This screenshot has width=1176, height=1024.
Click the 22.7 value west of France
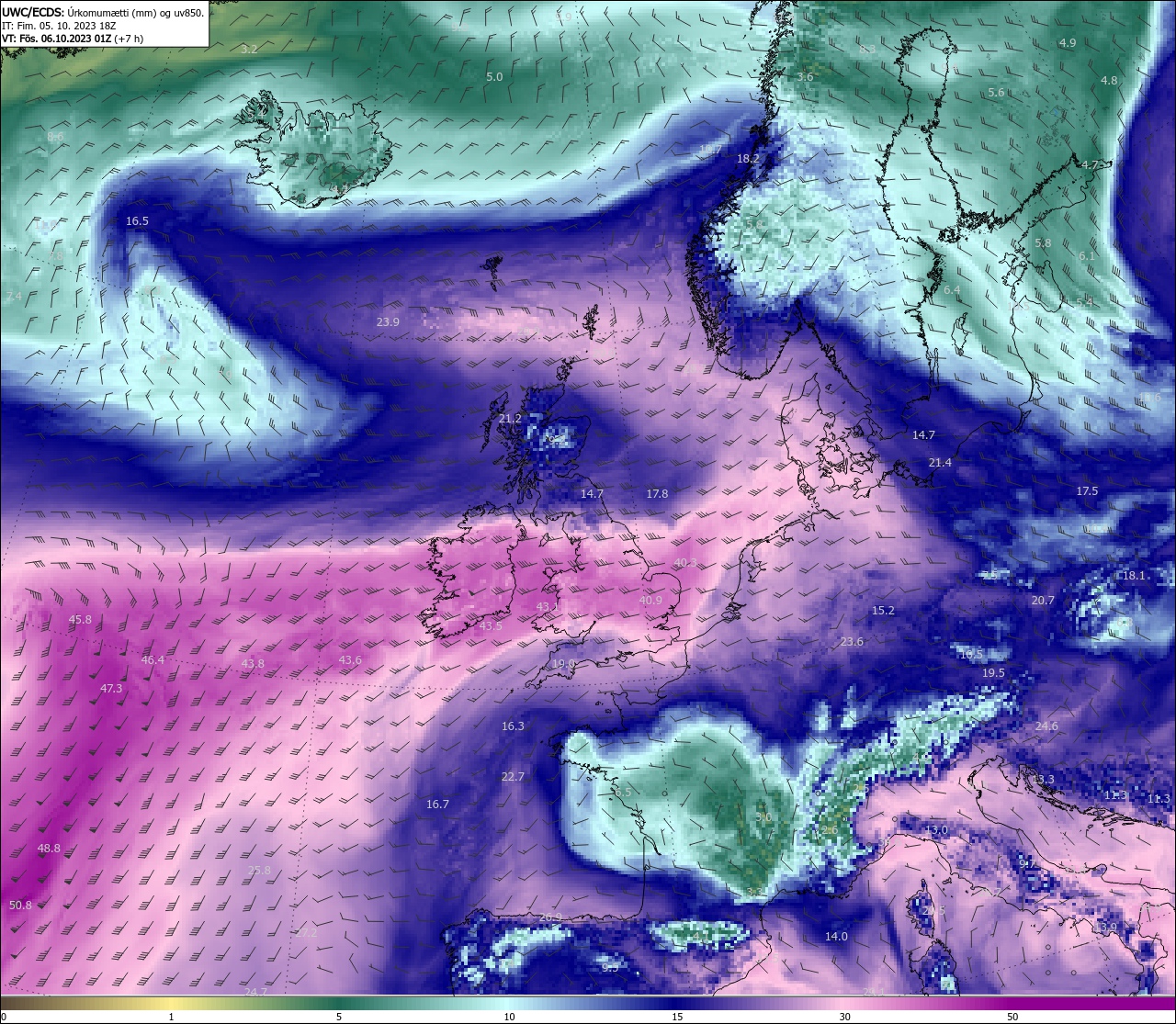coord(513,777)
